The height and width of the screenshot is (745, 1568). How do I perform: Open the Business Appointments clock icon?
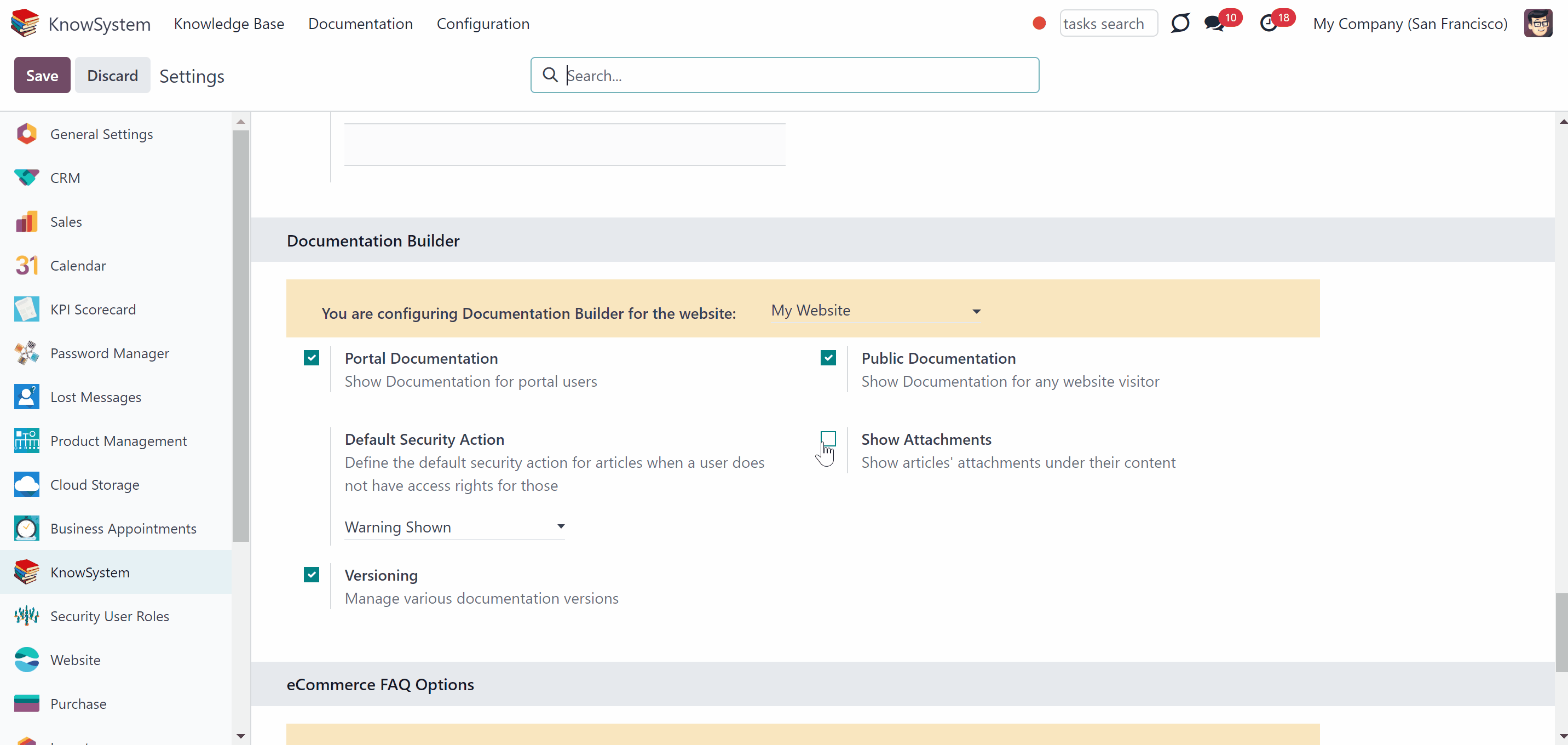27,529
